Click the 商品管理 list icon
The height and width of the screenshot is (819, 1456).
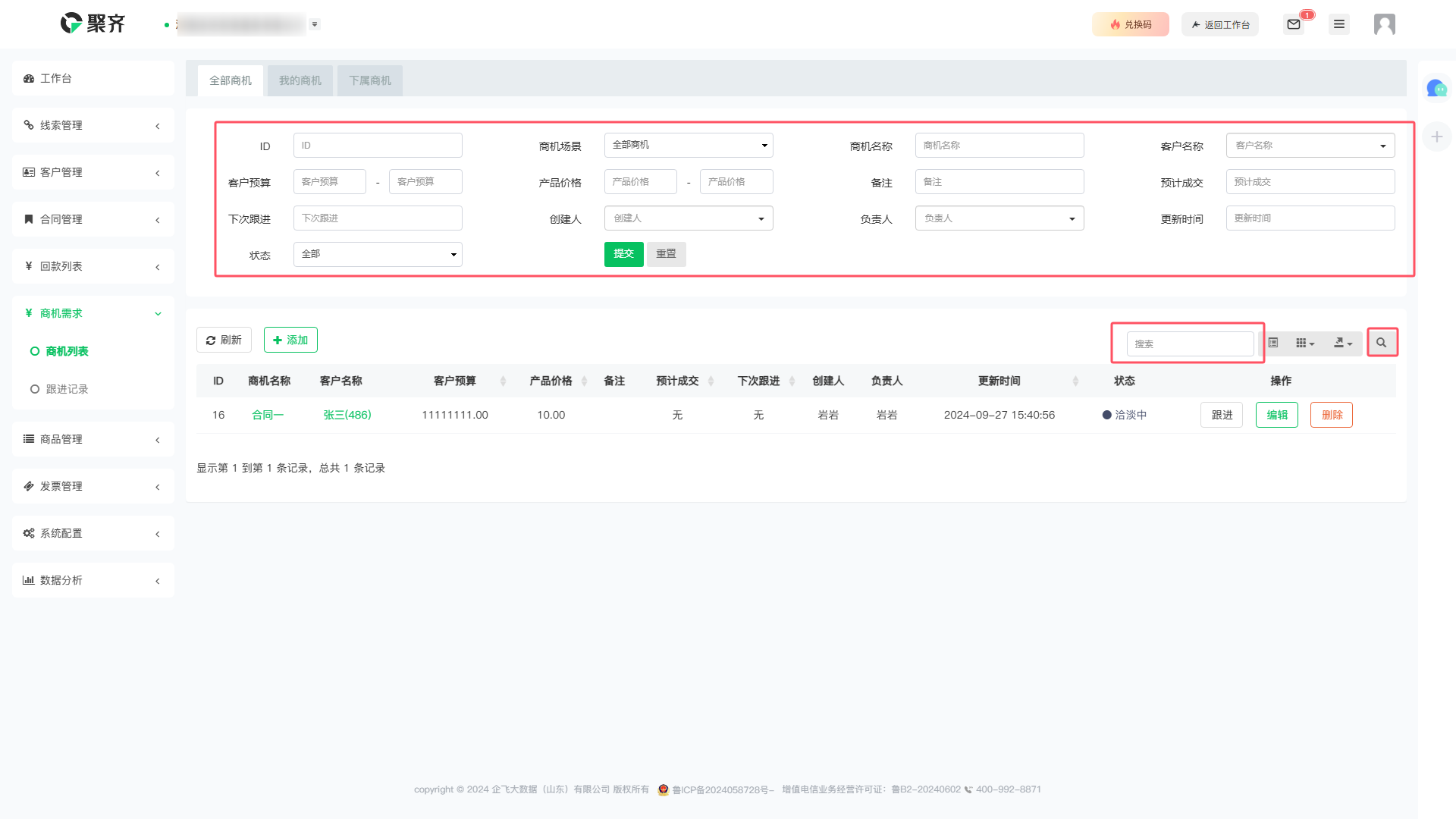(29, 439)
